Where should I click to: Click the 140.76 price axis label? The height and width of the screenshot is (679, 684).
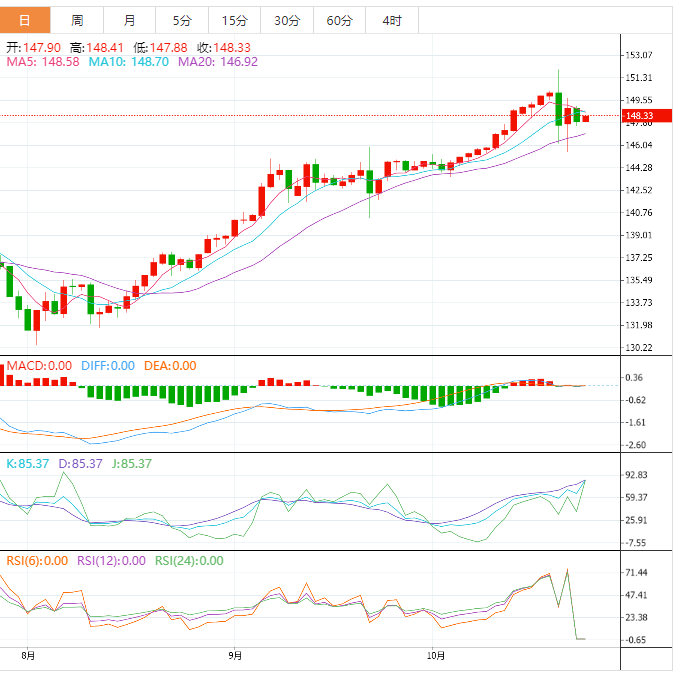click(x=639, y=213)
